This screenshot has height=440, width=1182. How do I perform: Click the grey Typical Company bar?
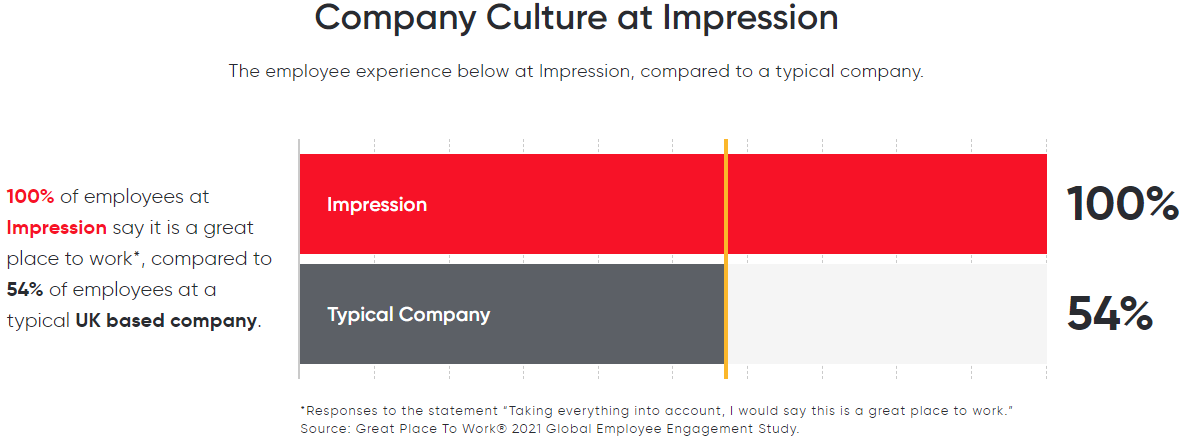(x=512, y=314)
